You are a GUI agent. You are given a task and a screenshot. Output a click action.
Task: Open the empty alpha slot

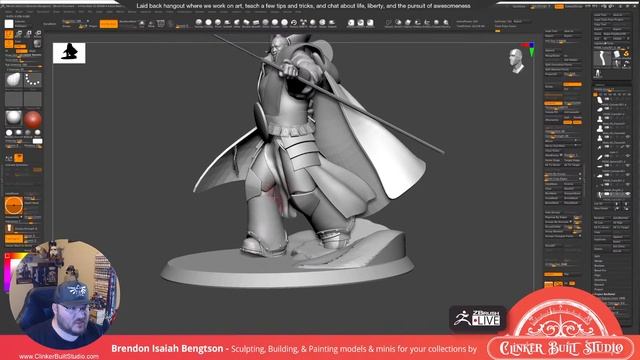tap(13, 99)
